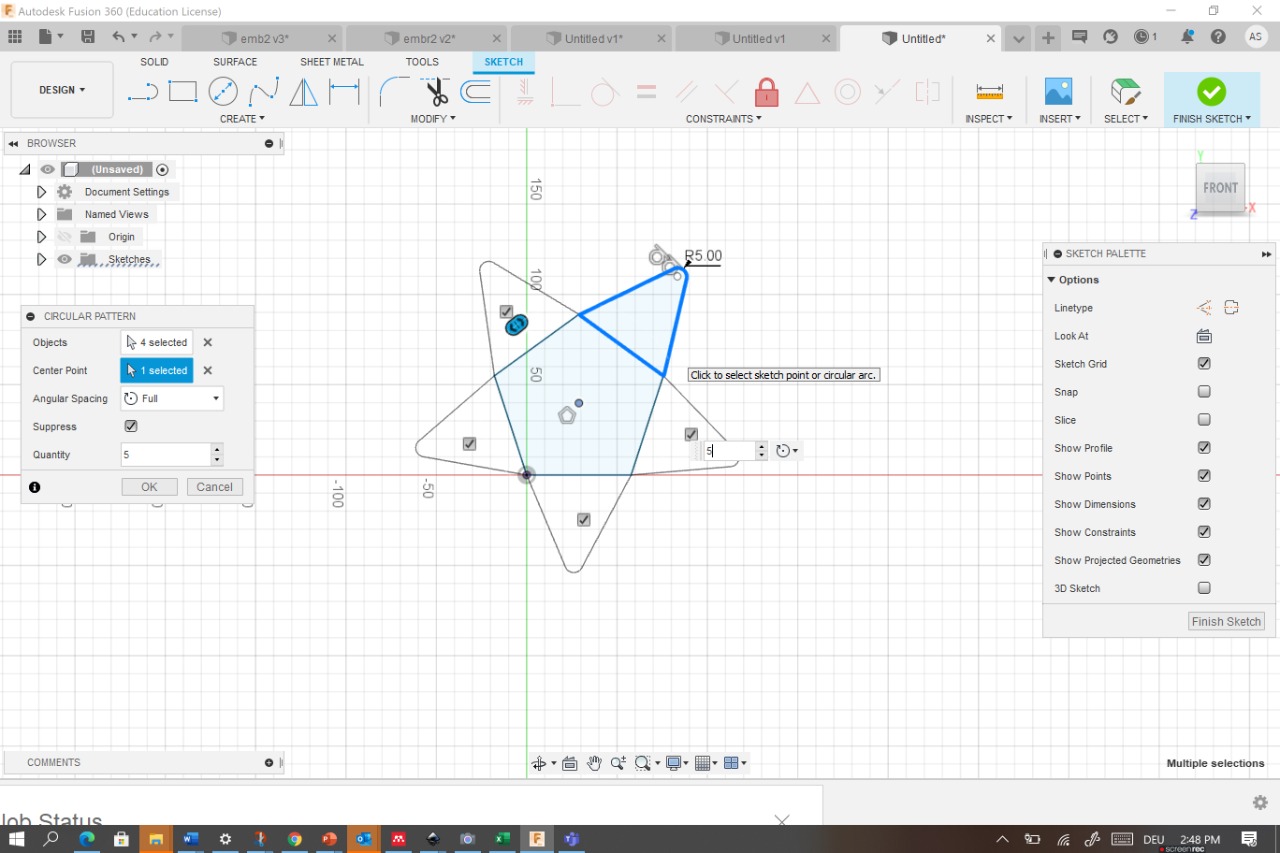1280x853 pixels.
Task: Apply the Tangent constraint
Action: pyautogui.click(x=604, y=92)
